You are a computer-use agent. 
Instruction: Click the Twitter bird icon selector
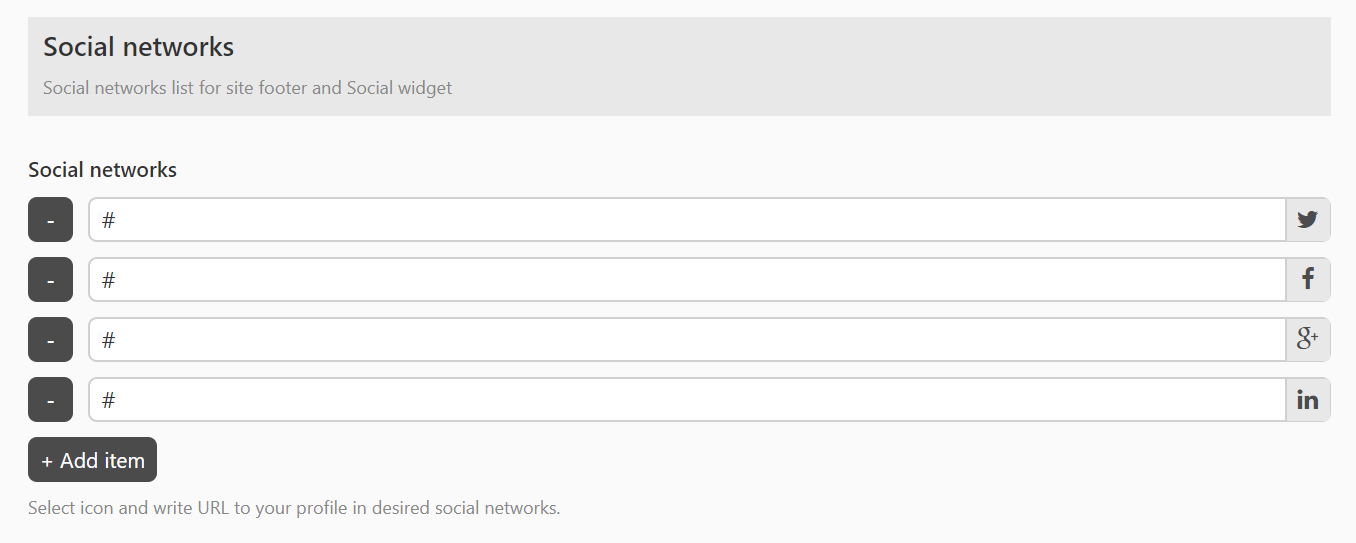point(1307,220)
